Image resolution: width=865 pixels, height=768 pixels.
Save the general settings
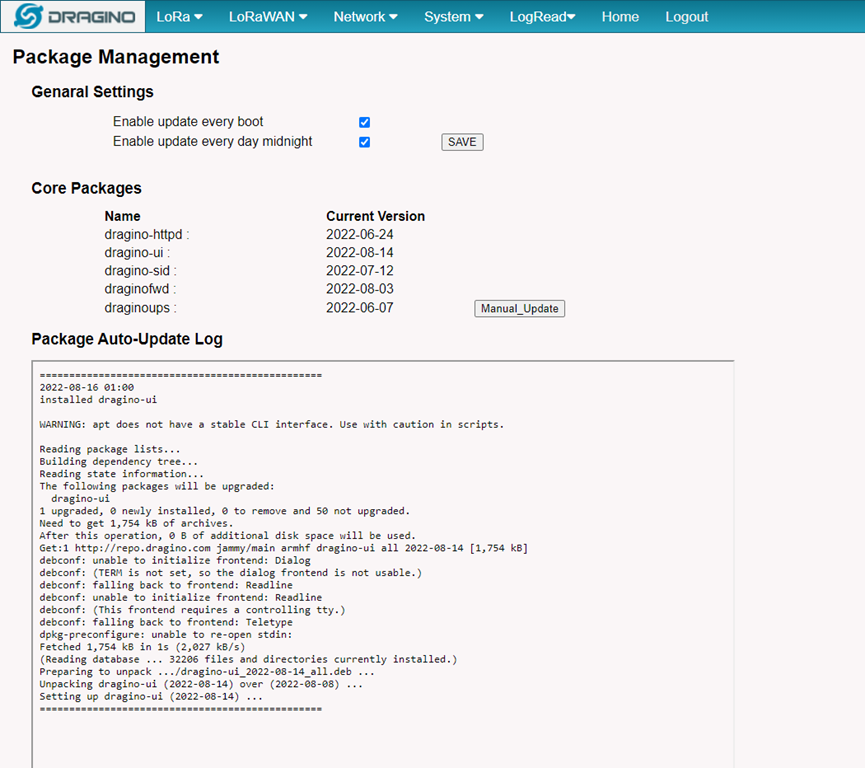462,142
